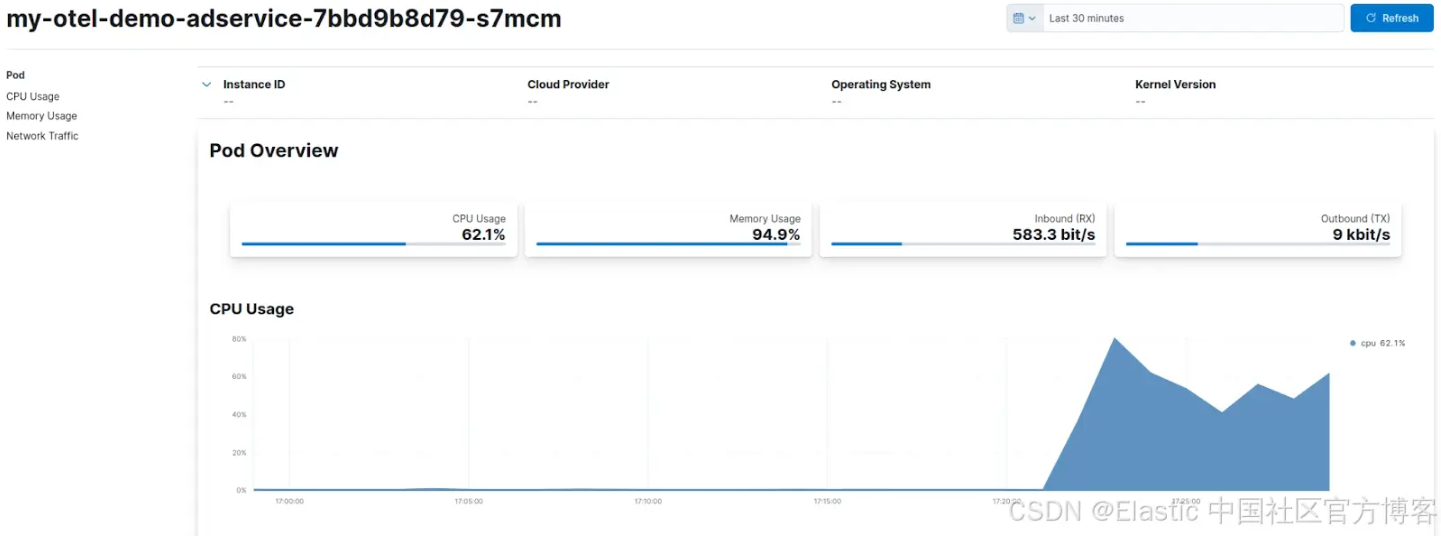Click the peak of the CPU area chart
The width and height of the screenshot is (1441, 537).
[1114, 340]
